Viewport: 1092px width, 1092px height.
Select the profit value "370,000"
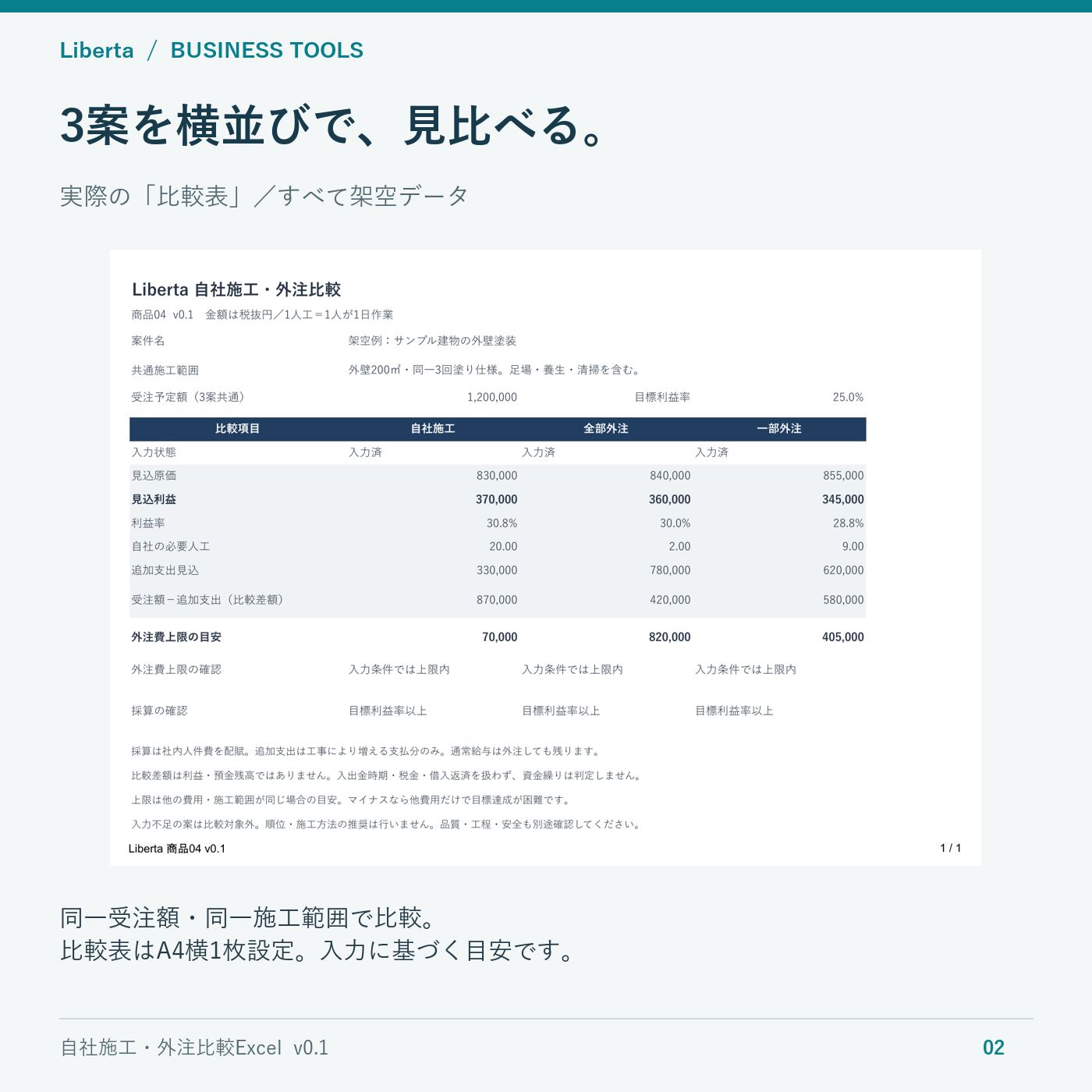(x=497, y=499)
